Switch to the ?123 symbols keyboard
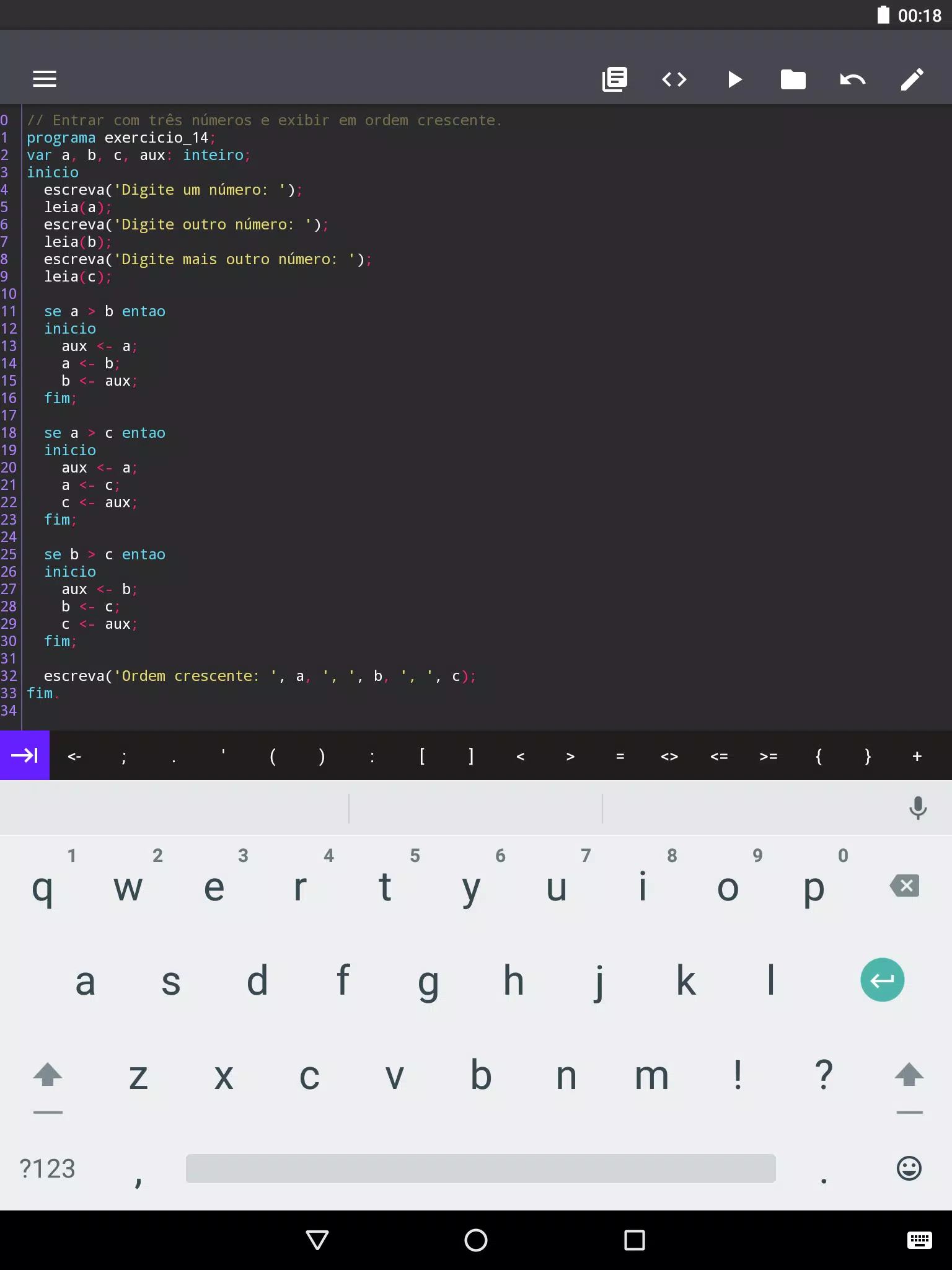This screenshot has height=1270, width=952. 47,1169
